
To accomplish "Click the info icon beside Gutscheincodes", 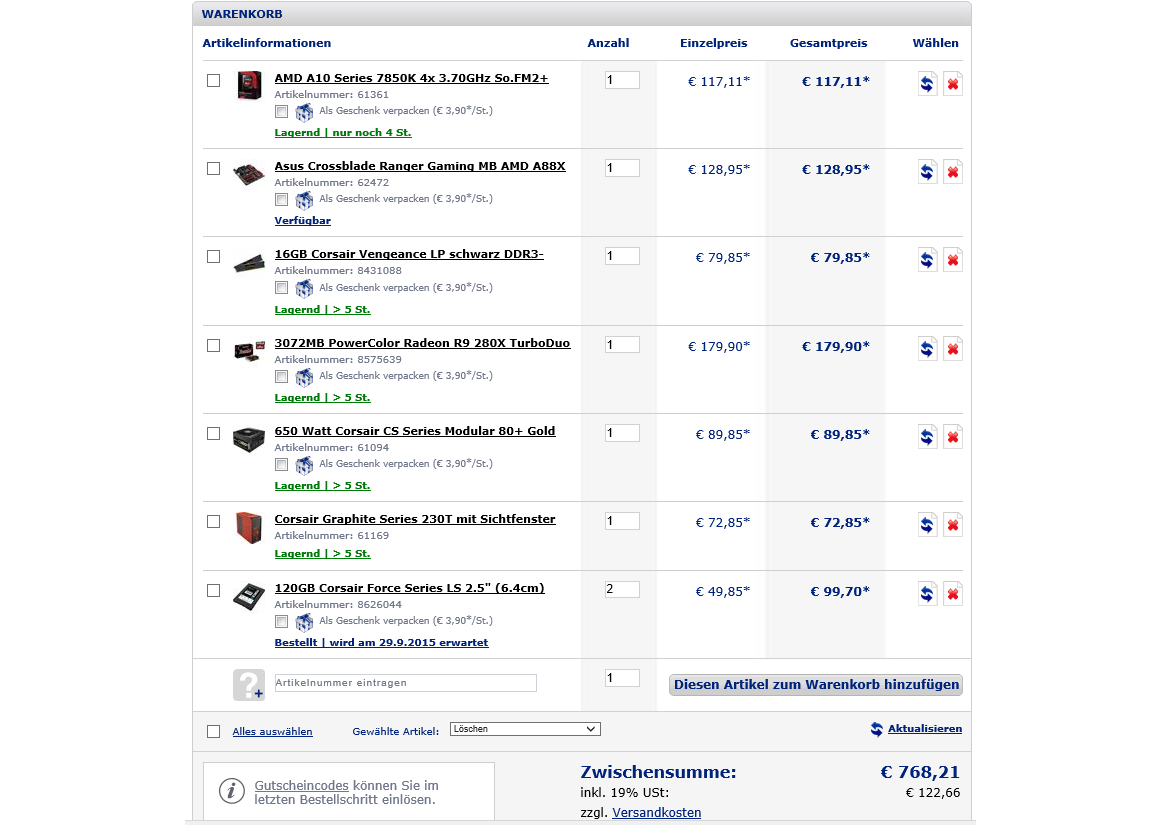I will click(231, 791).
